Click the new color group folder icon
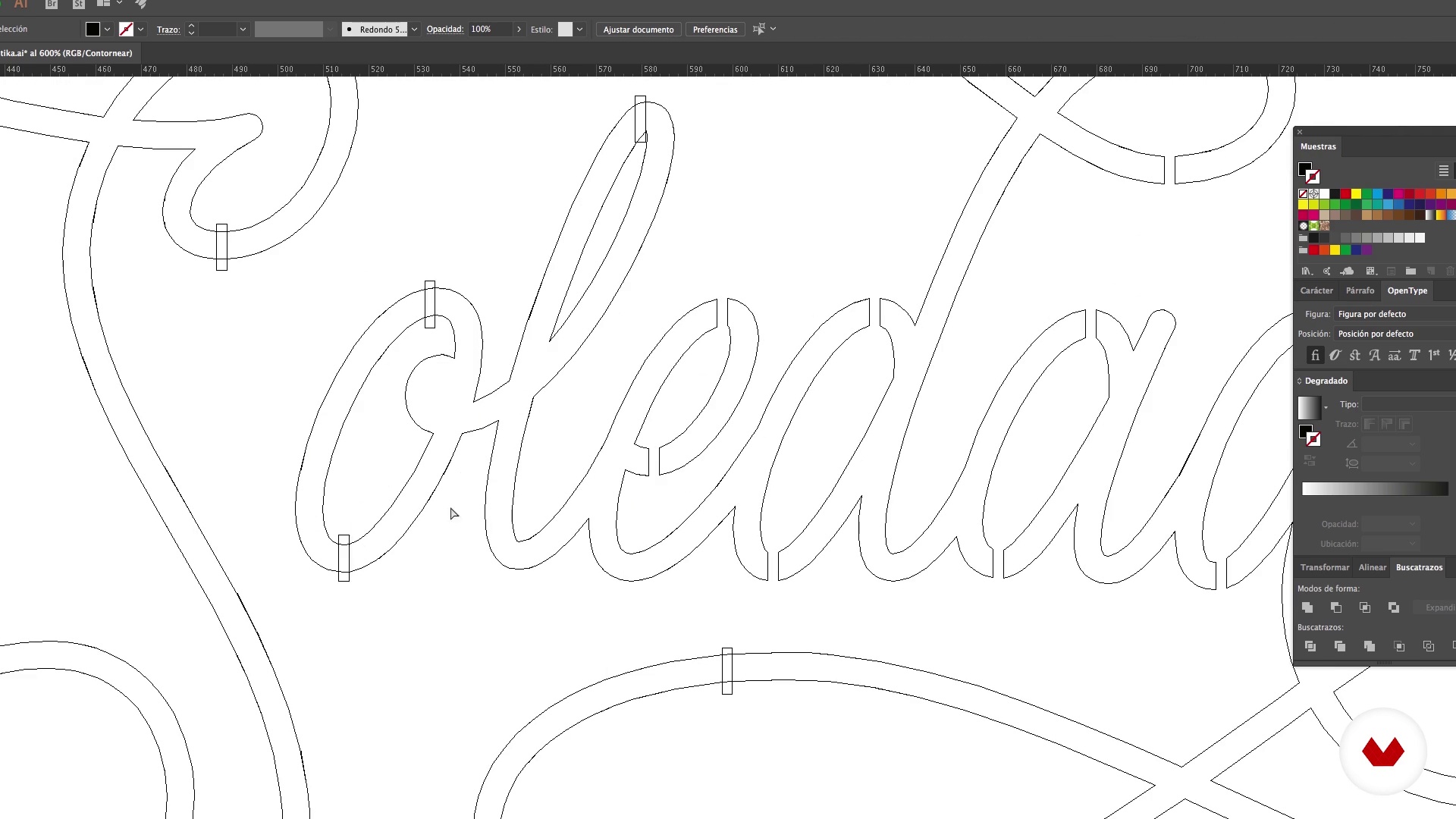This screenshot has height=819, width=1456. point(1410,271)
